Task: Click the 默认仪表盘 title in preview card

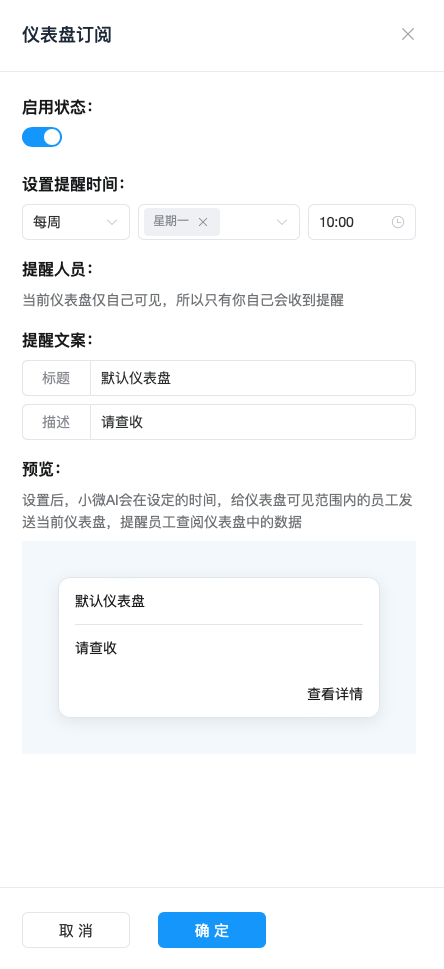Action: tap(110, 601)
